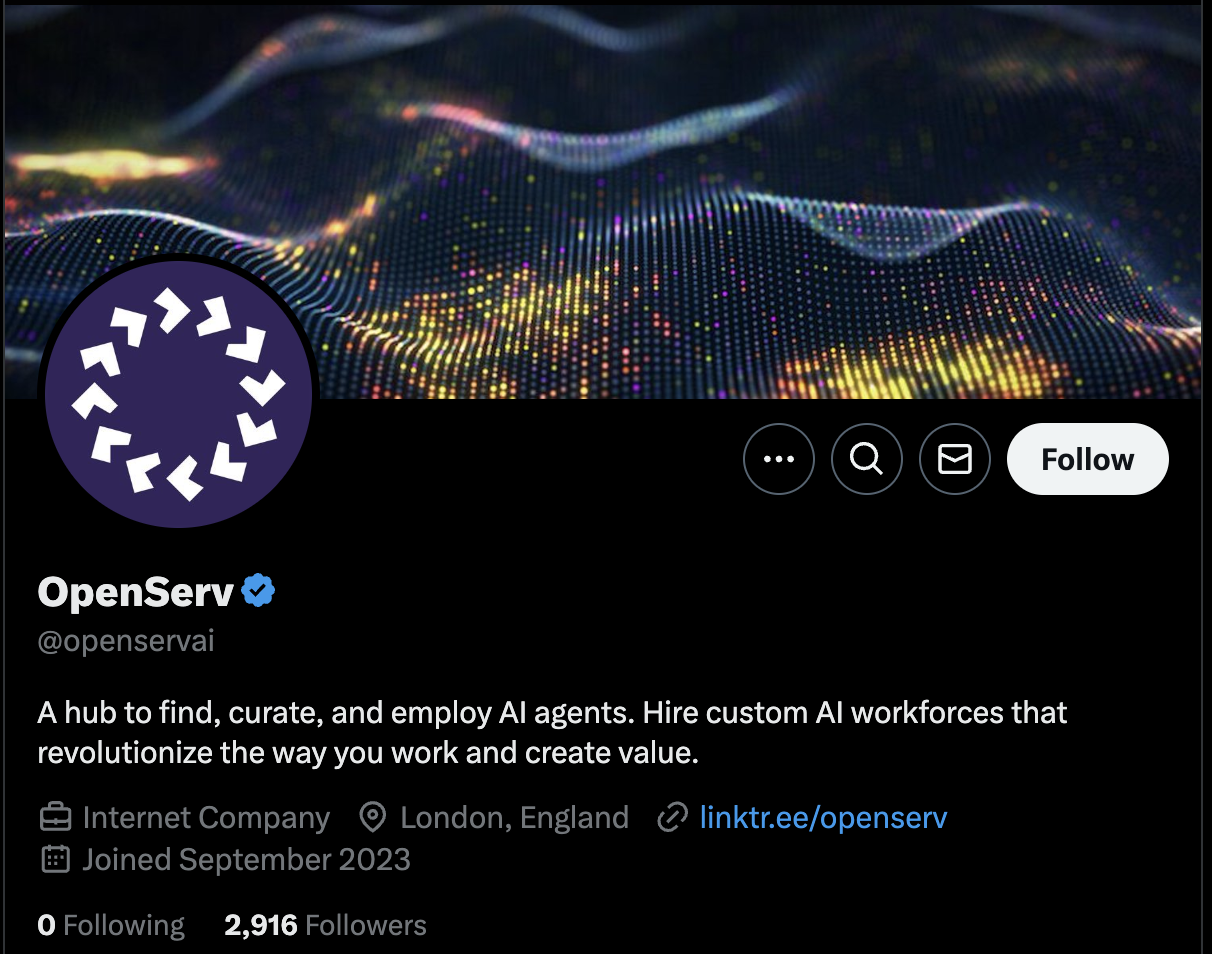Click the location pin icon
Viewport: 1212px width, 954px height.
click(373, 818)
